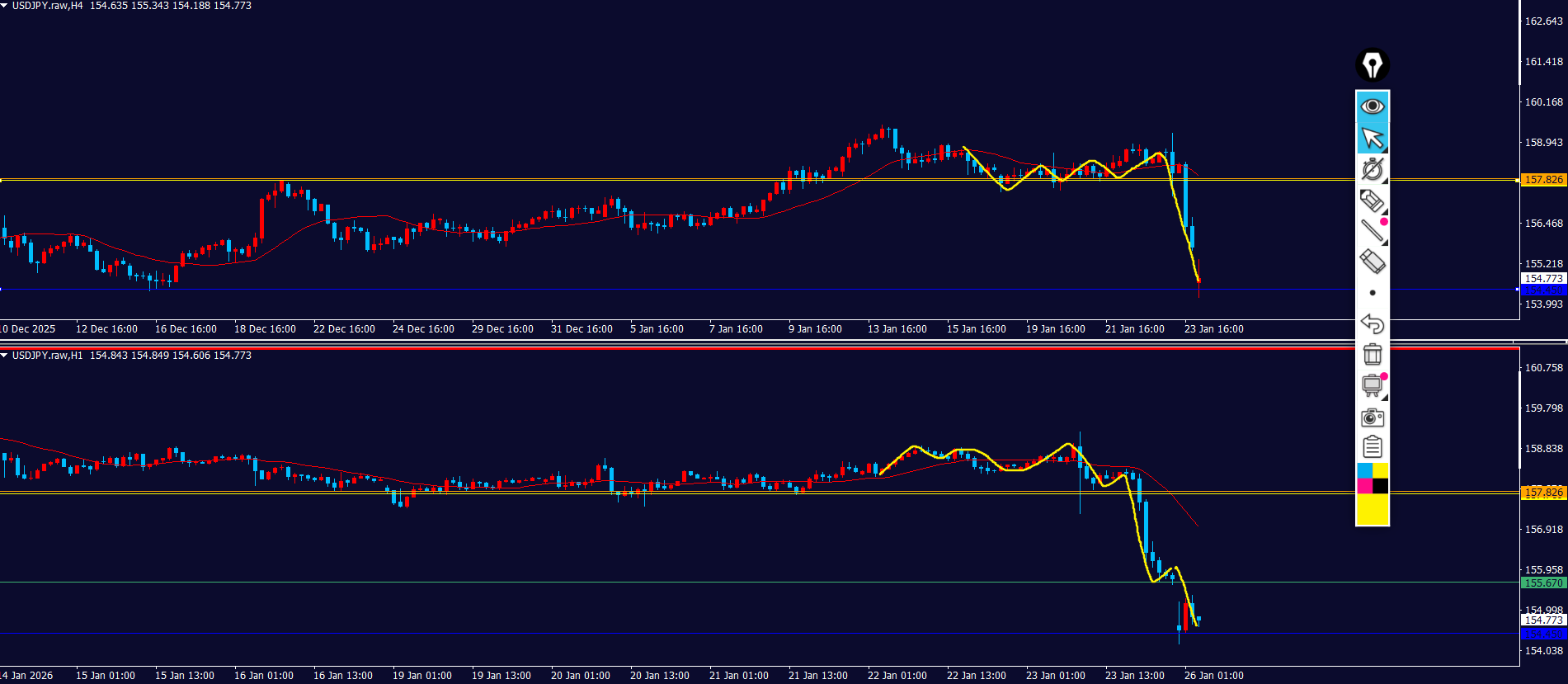Open the brush size dot selector
The width and height of the screenshot is (1568, 684).
(1373, 293)
